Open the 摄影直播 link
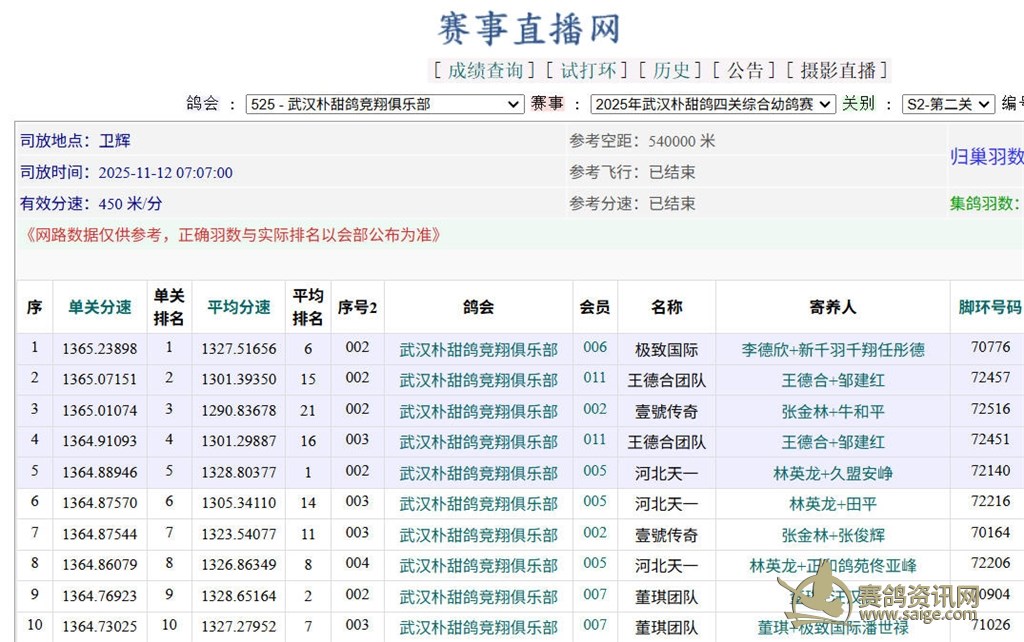Screen dimensions: 1024x642 coord(839,70)
